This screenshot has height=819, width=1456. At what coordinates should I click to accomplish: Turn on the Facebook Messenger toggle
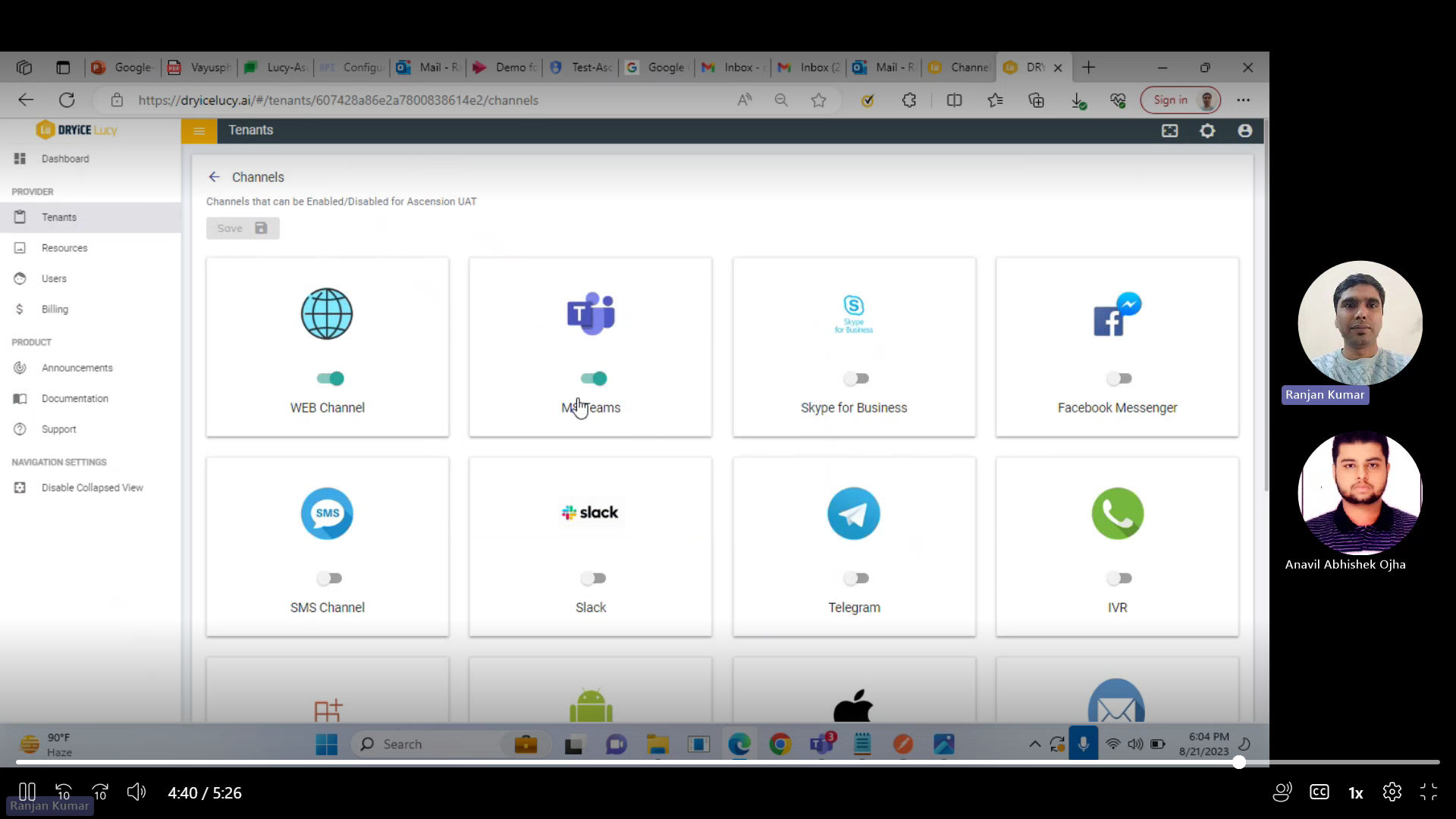1119,378
